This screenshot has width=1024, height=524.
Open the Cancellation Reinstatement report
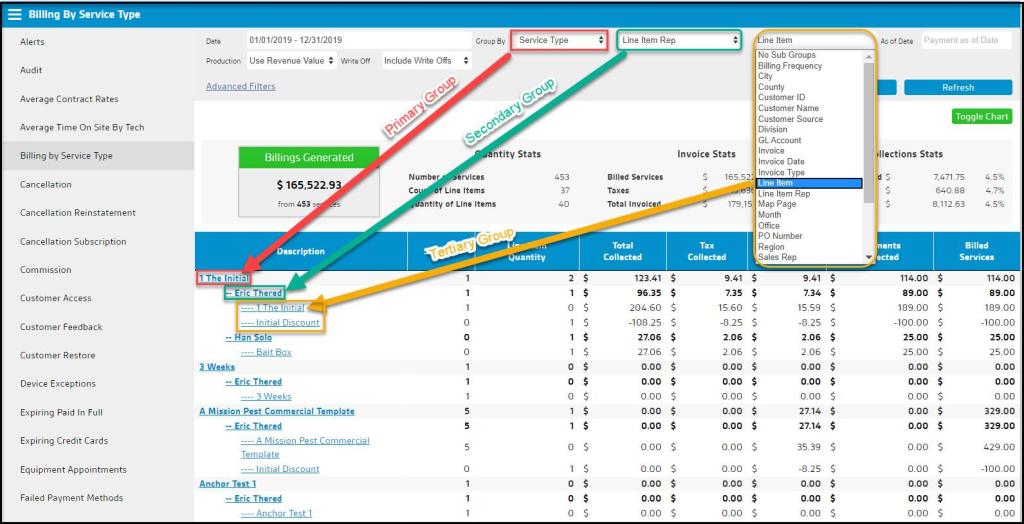77,213
